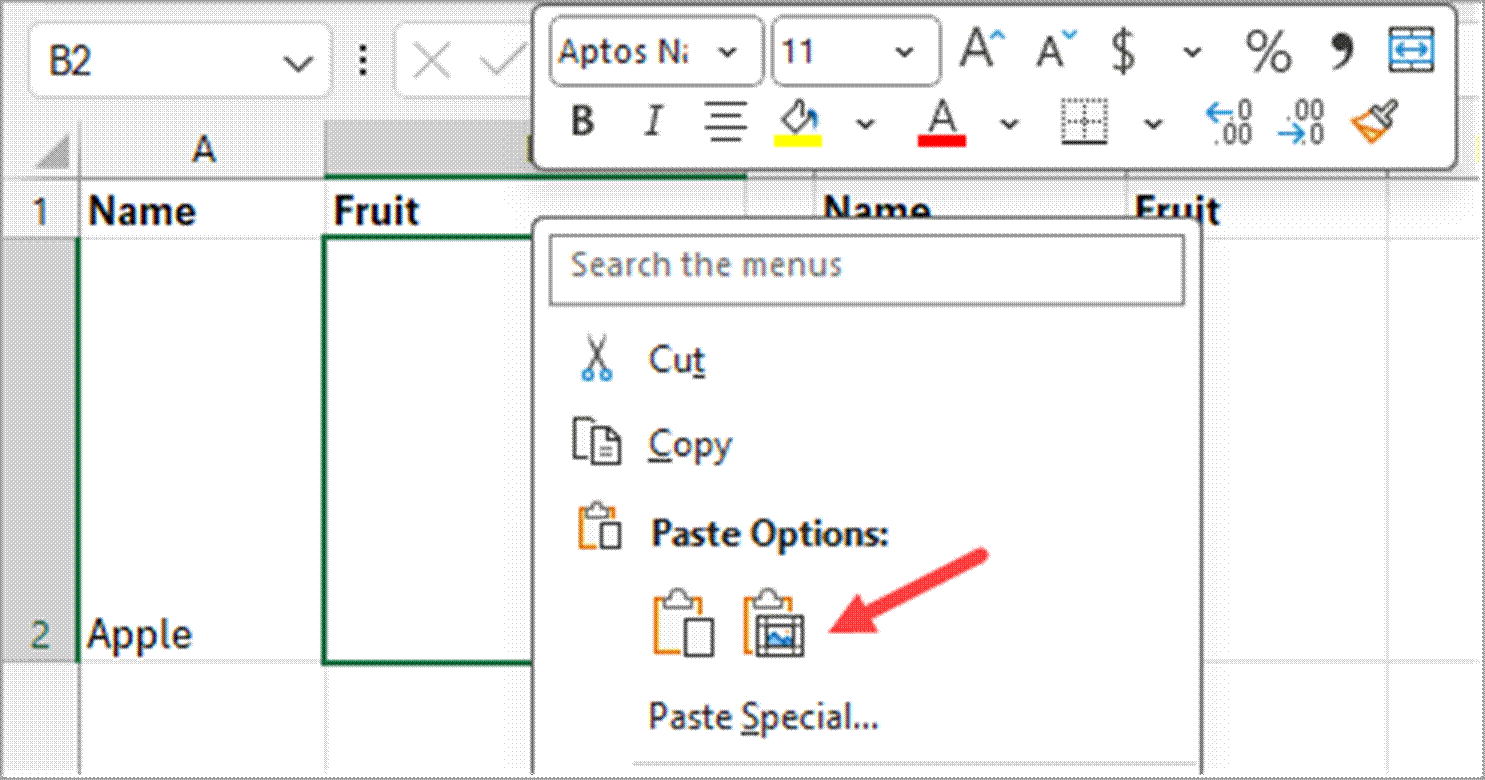Toggle Italic formatting in mini toolbar
The width and height of the screenshot is (1485, 780).
[654, 122]
